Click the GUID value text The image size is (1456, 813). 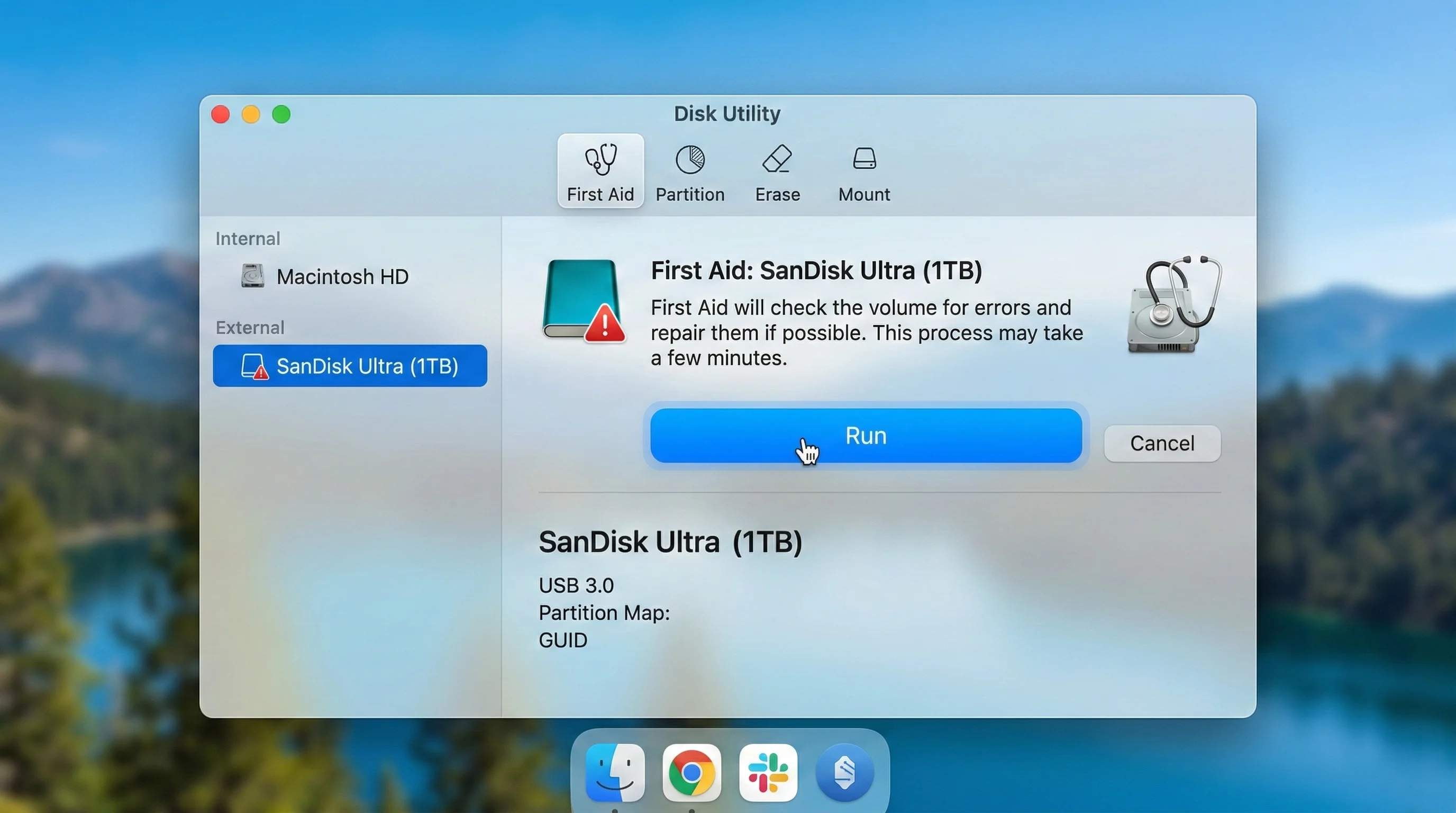pos(563,640)
